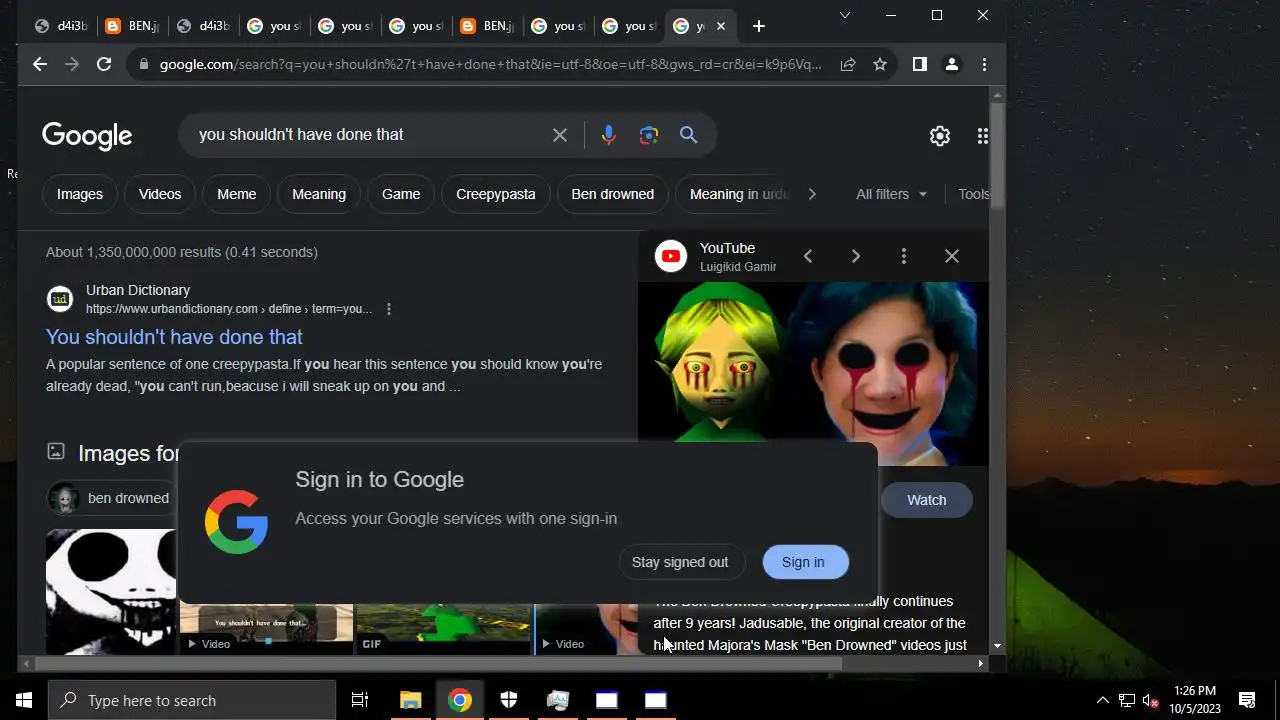This screenshot has height=720, width=1280.
Task: Open Google quick settings gear
Action: (940, 136)
